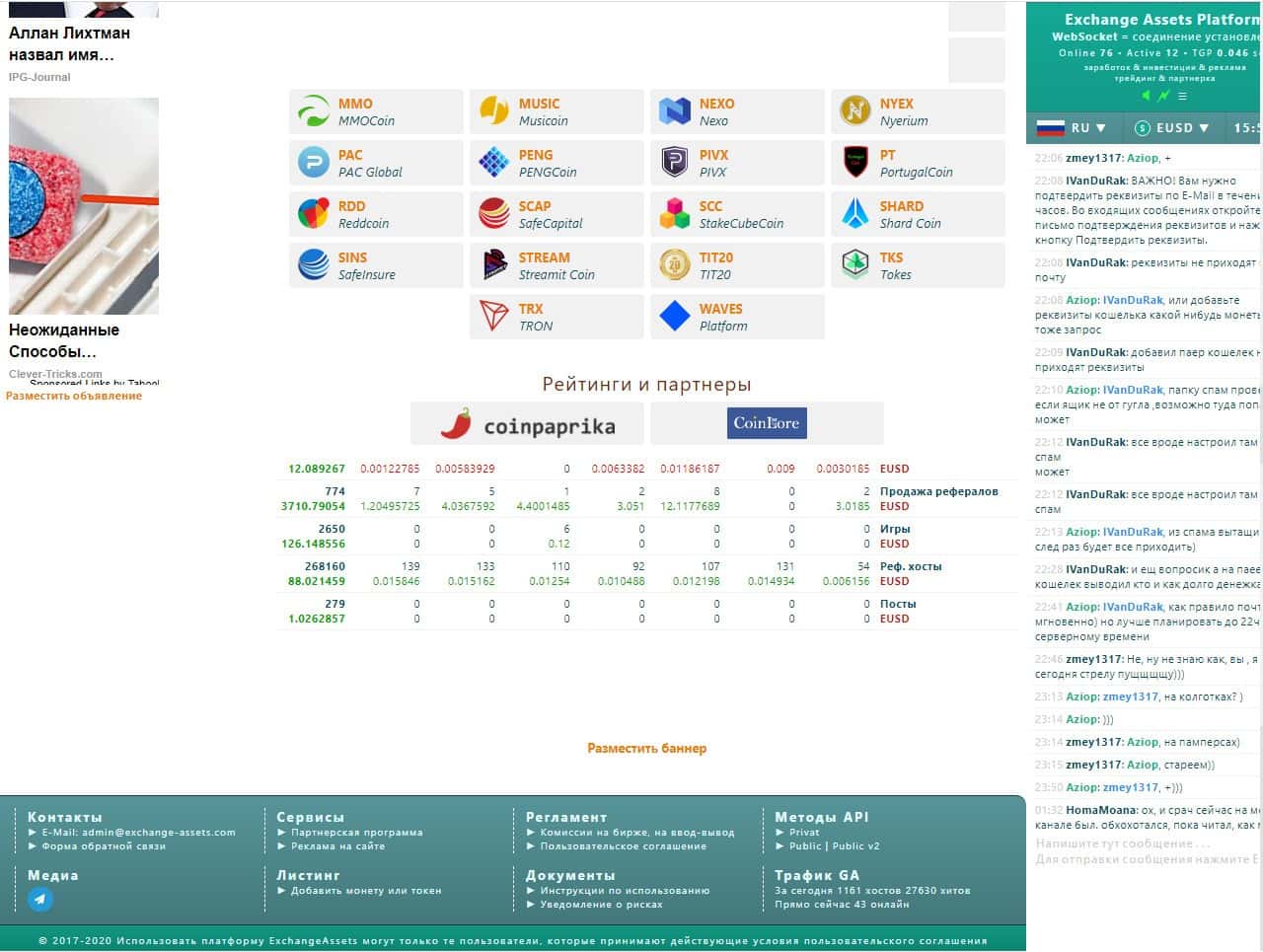Select the PENGCoin logo icon
Image resolution: width=1263 pixels, height=952 pixels.
pos(494,163)
